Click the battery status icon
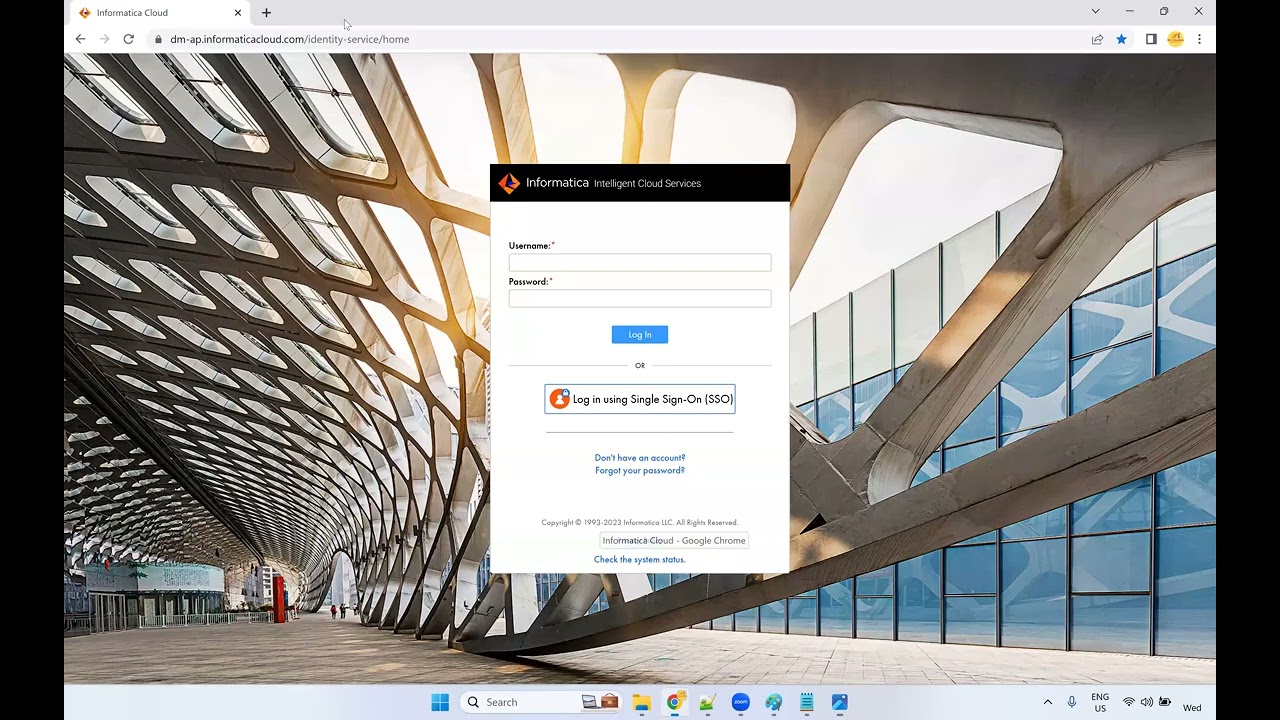Viewport: 1280px width, 720px height. coord(1165,702)
